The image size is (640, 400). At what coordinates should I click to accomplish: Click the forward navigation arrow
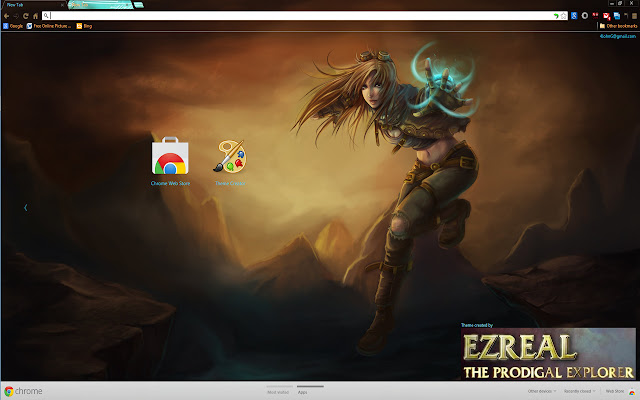click(x=16, y=16)
